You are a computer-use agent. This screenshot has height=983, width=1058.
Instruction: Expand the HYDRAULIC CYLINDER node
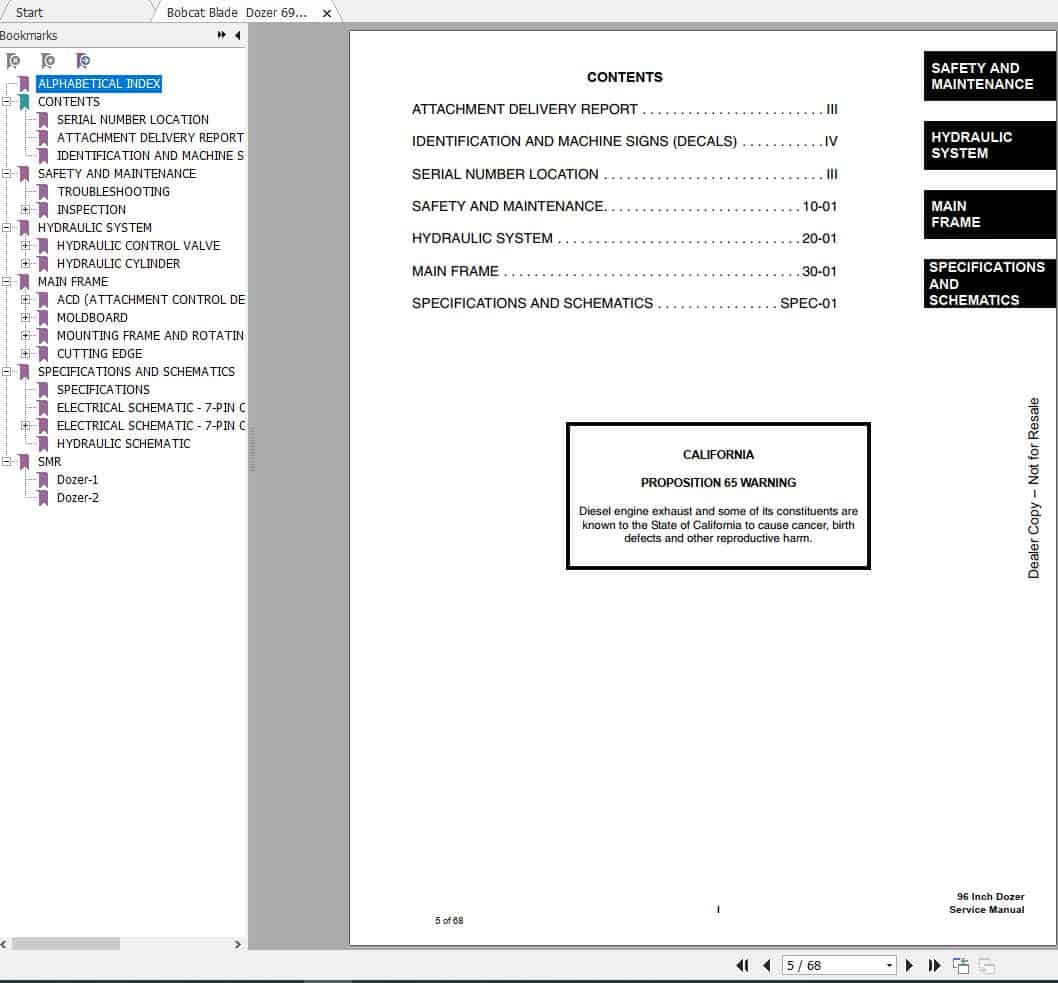26,264
